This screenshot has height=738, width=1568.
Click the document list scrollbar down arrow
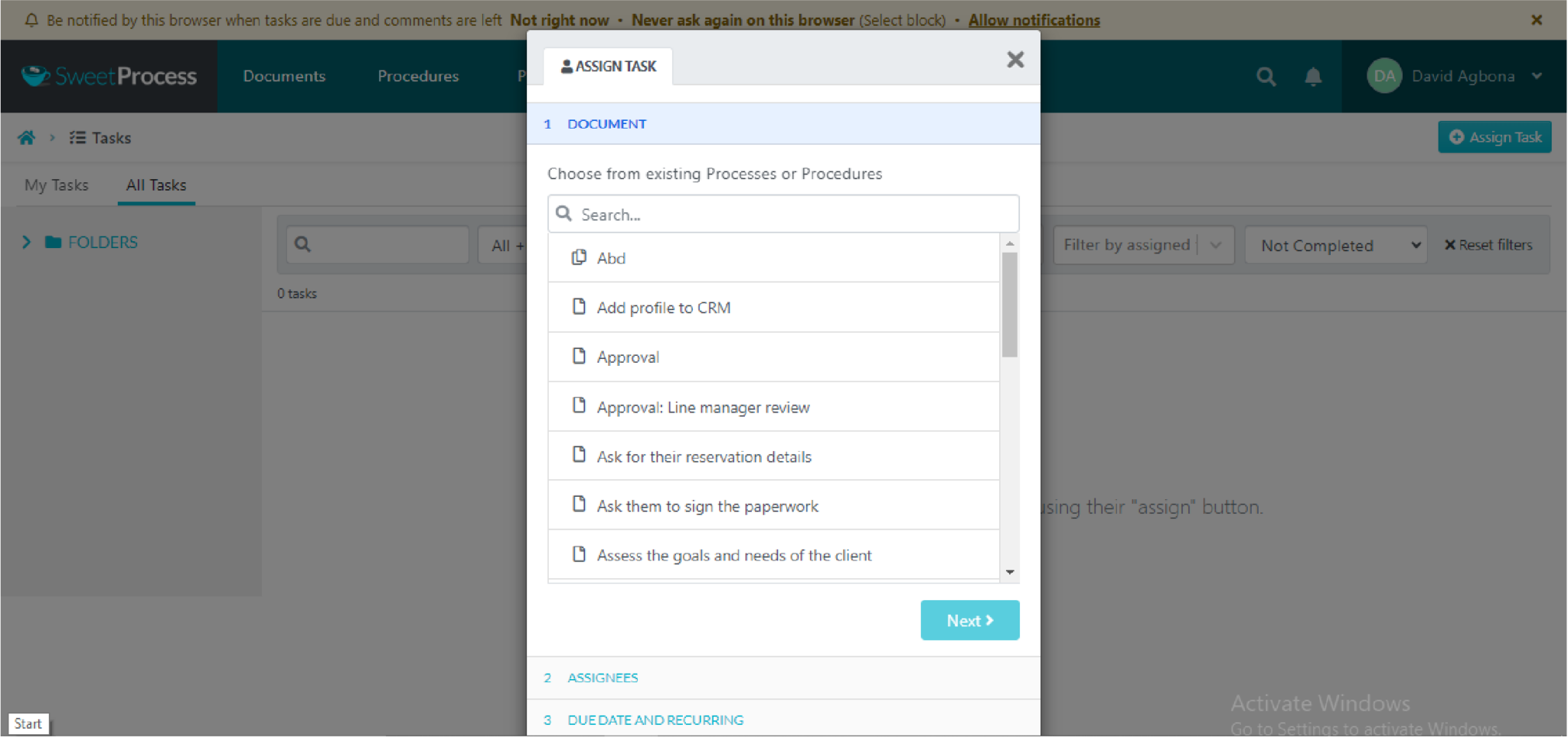coord(1010,572)
